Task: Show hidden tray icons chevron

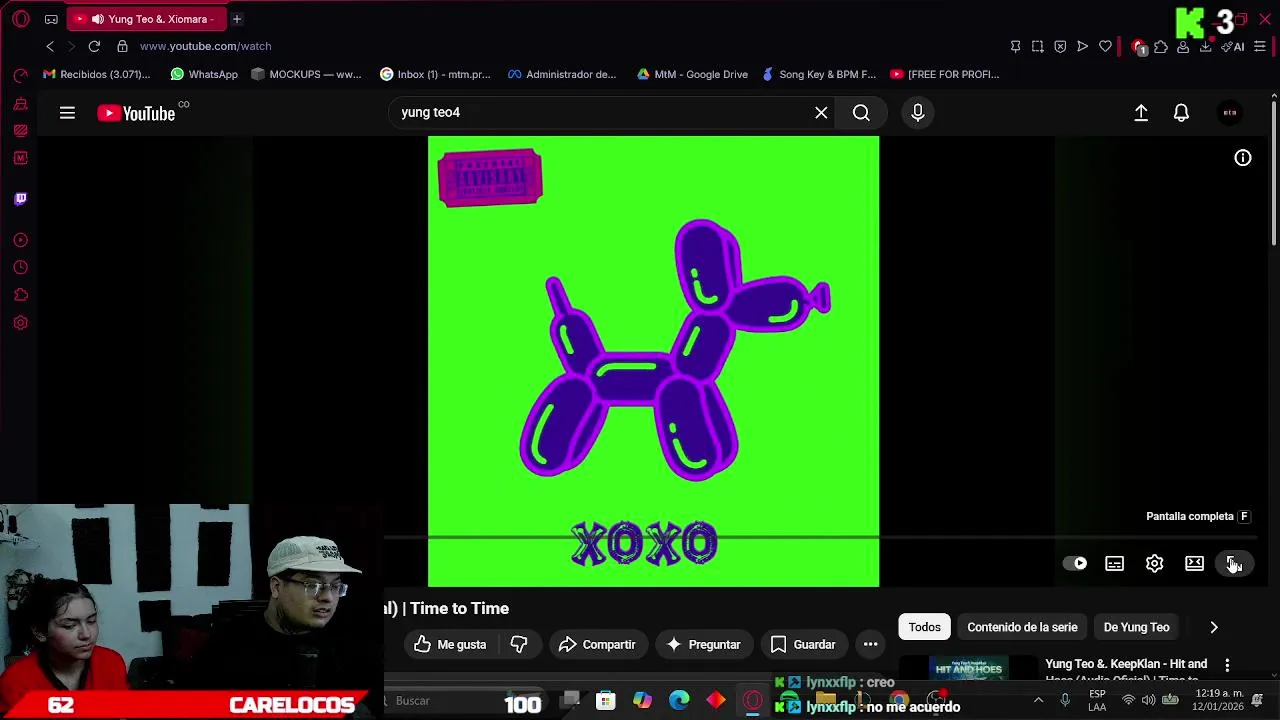Action: 1038,700
